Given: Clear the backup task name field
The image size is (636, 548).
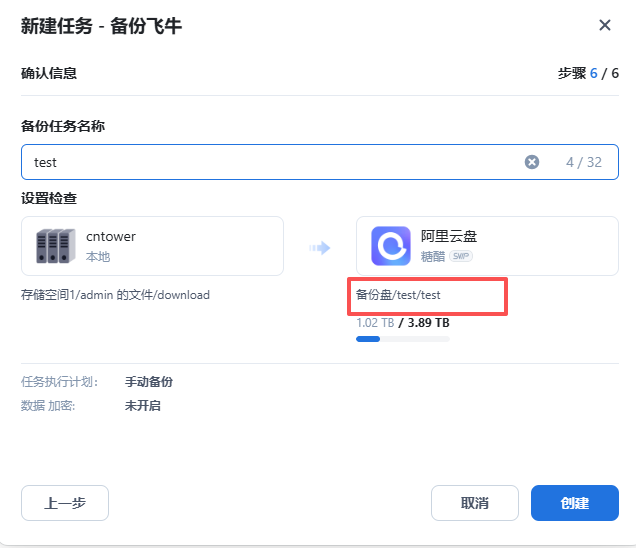Looking at the screenshot, I should click(532, 162).
